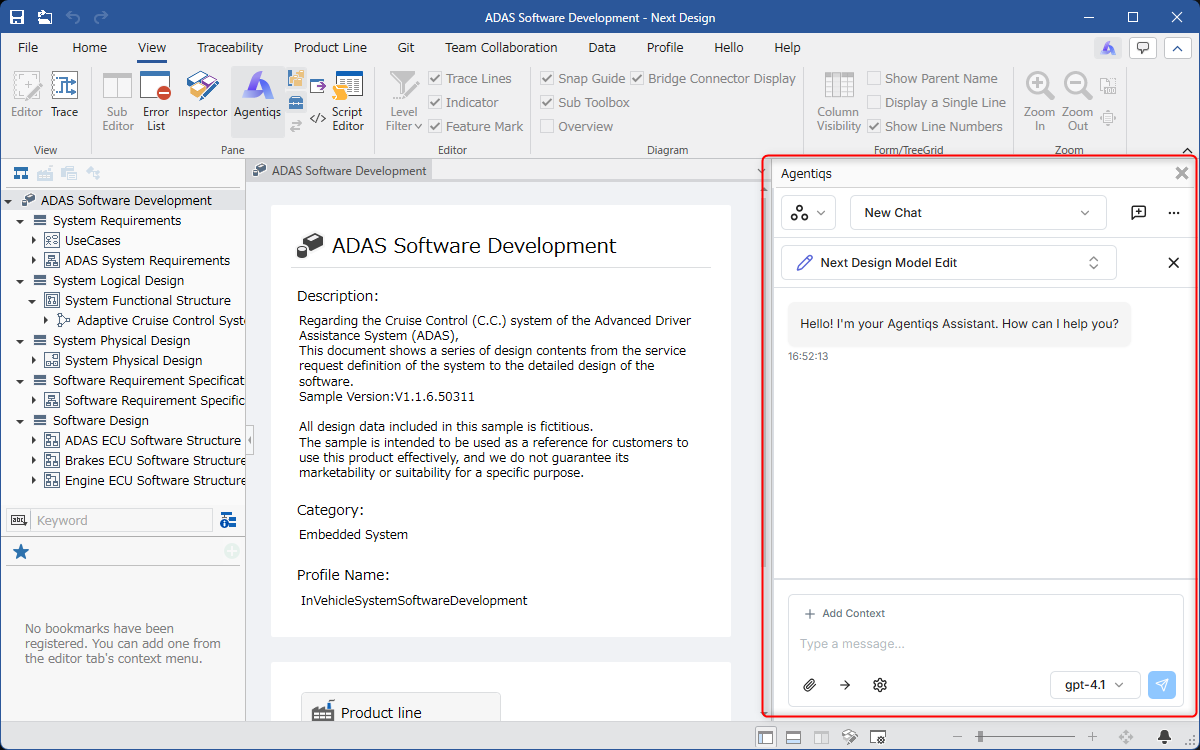Screen dimensions: 1200x750
Task: Collapse the System Requirements tree node
Action: coord(21,220)
